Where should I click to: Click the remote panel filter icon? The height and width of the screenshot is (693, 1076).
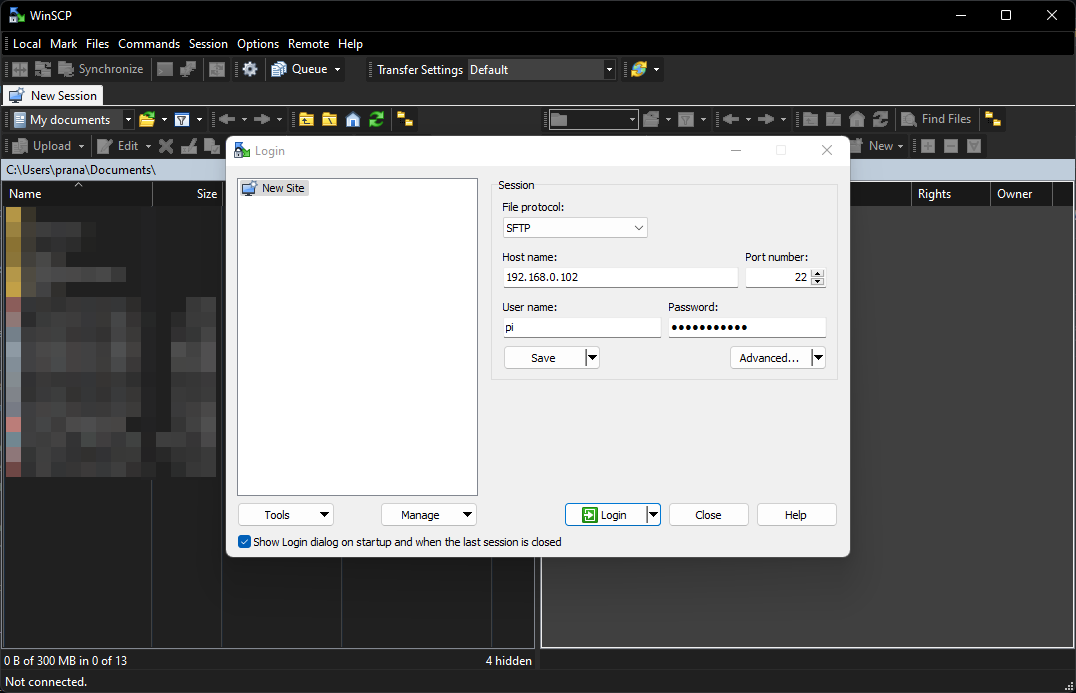coord(686,120)
